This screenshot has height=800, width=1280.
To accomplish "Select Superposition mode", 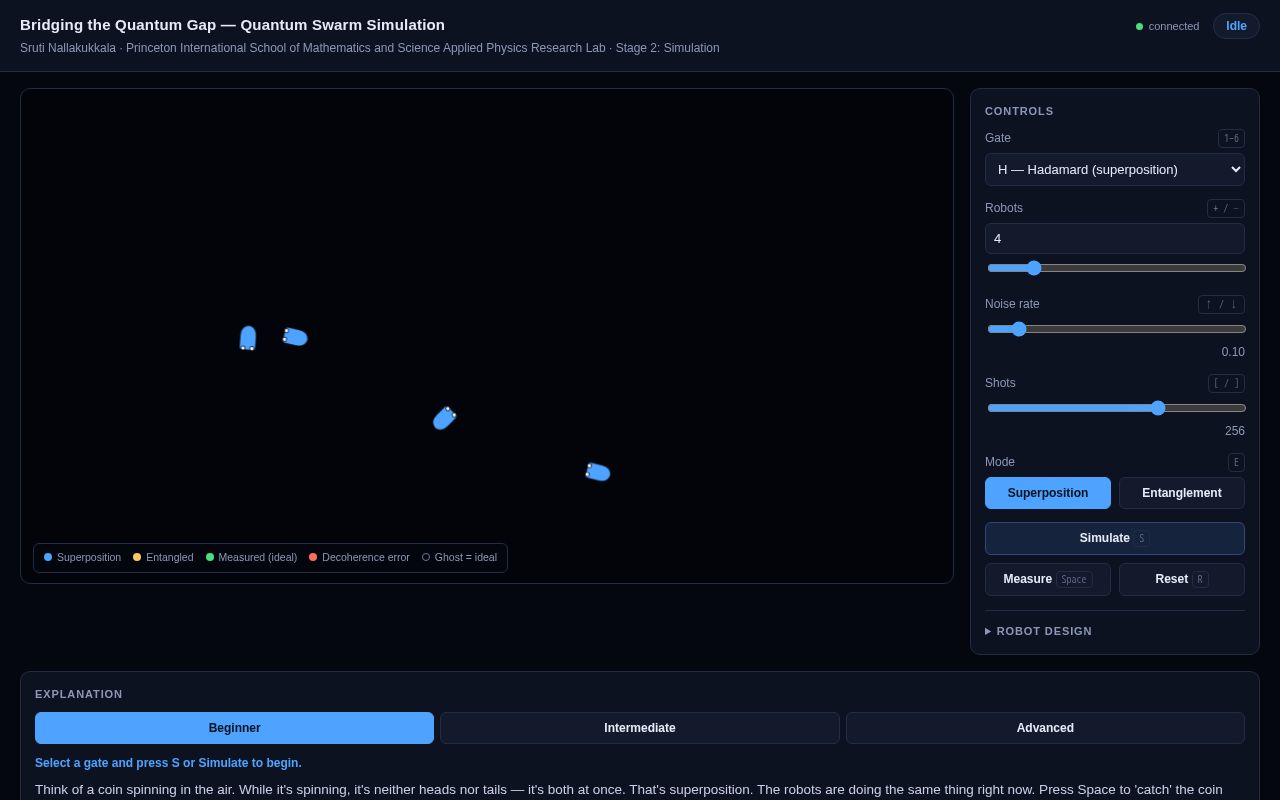I will tap(1048, 493).
